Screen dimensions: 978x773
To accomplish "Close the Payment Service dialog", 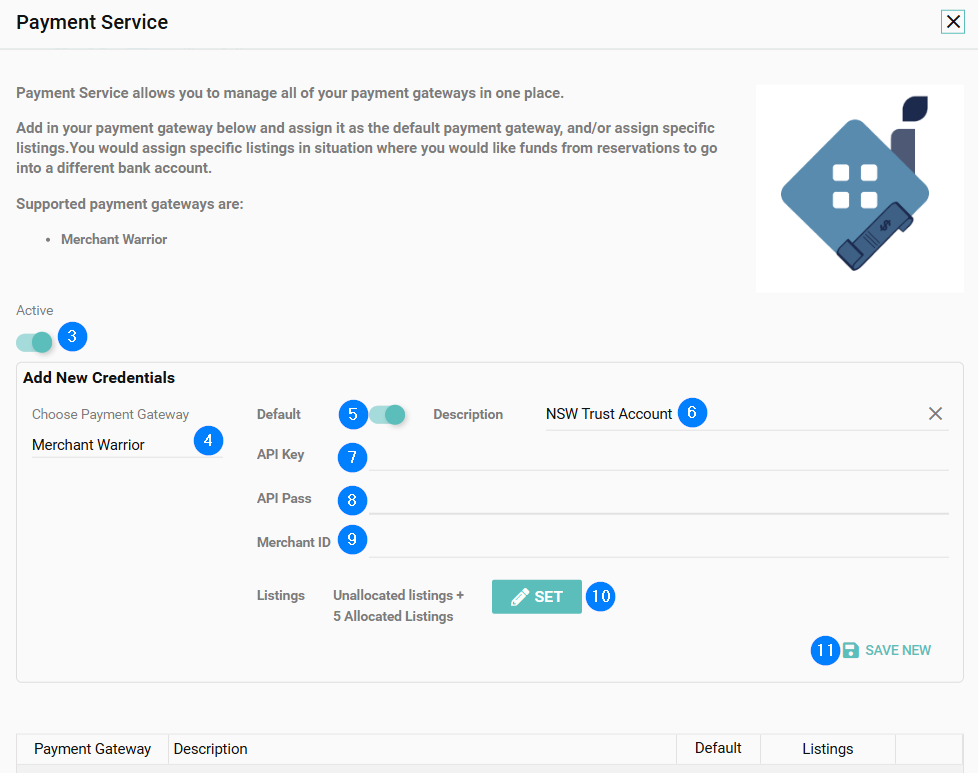I will 952,22.
